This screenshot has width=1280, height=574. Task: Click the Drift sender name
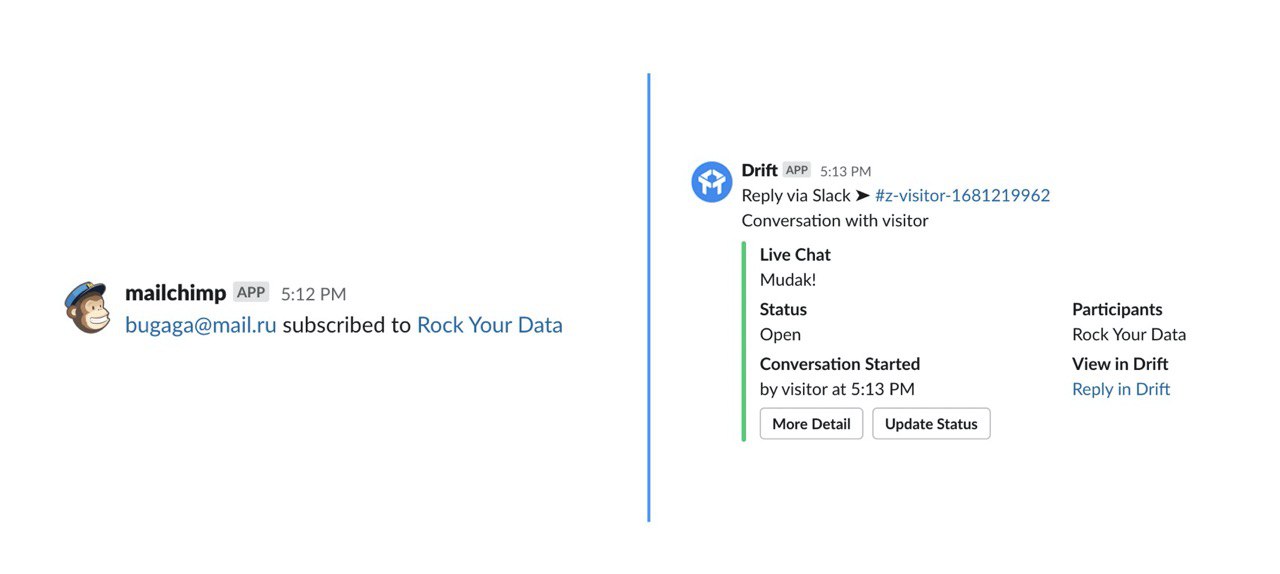[759, 171]
